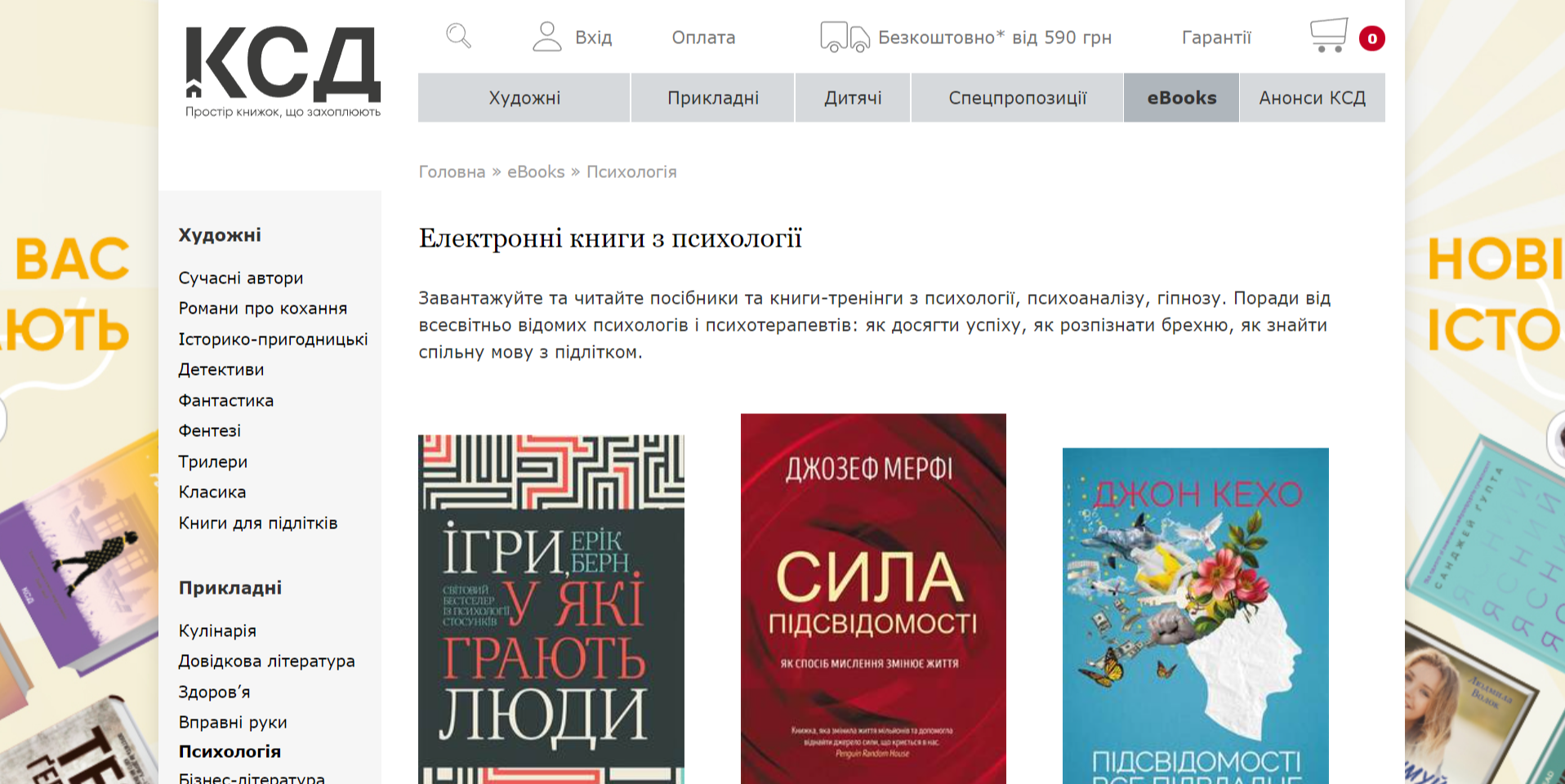Open the Гарантії link
This screenshot has width=1565, height=784.
(x=1216, y=38)
